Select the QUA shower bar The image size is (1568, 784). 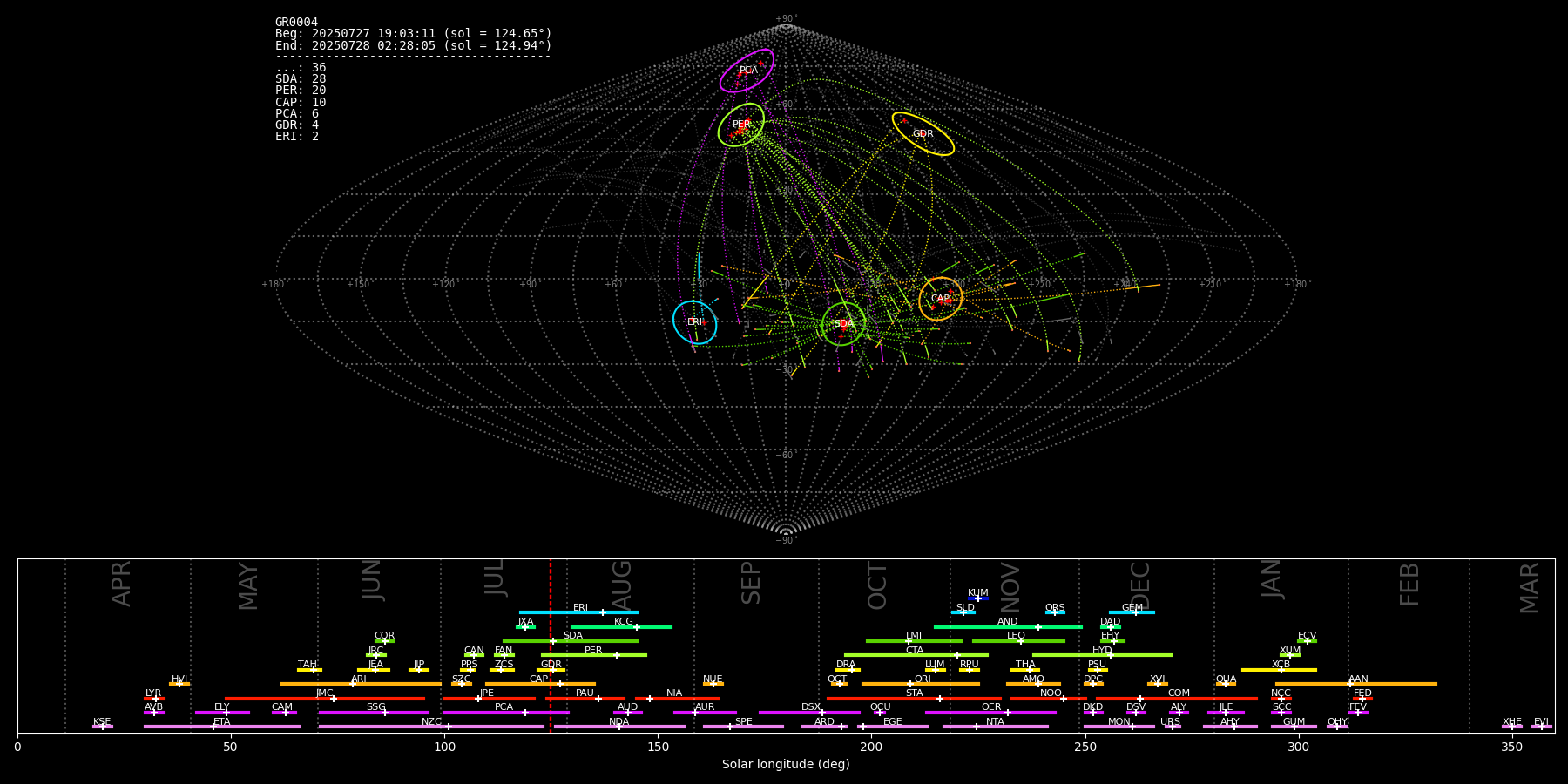point(1226,684)
